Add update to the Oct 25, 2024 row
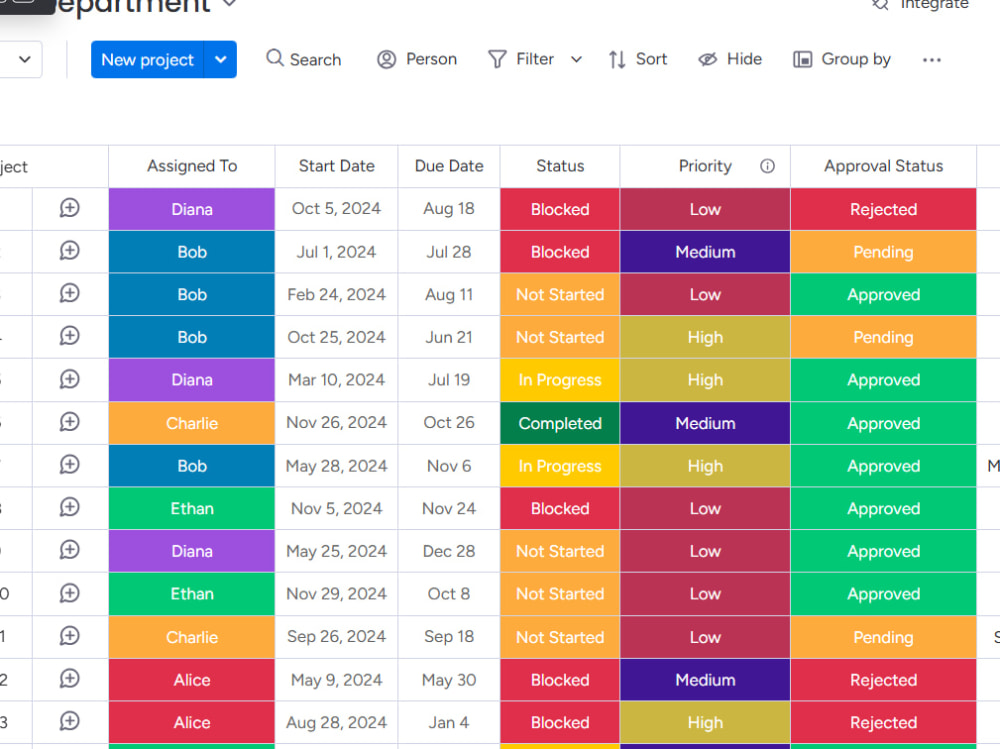 (70, 336)
